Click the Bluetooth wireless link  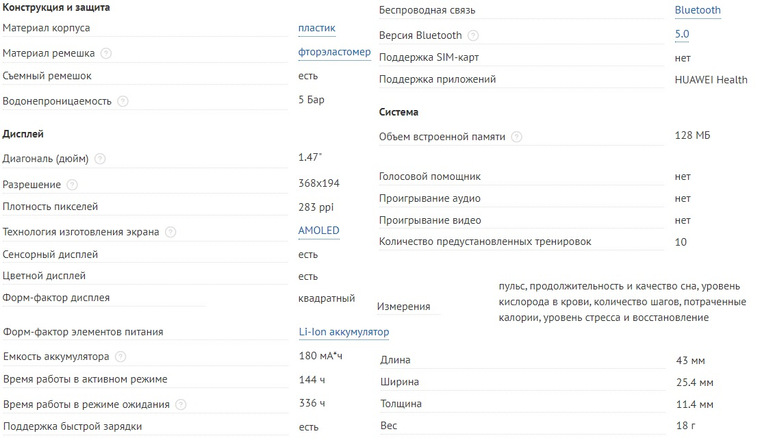(x=697, y=10)
